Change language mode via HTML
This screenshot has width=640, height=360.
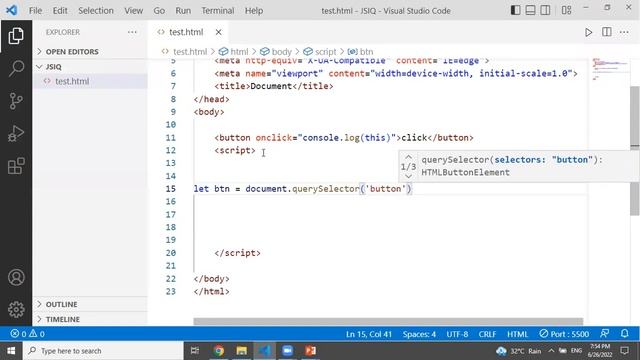[x=518, y=334]
